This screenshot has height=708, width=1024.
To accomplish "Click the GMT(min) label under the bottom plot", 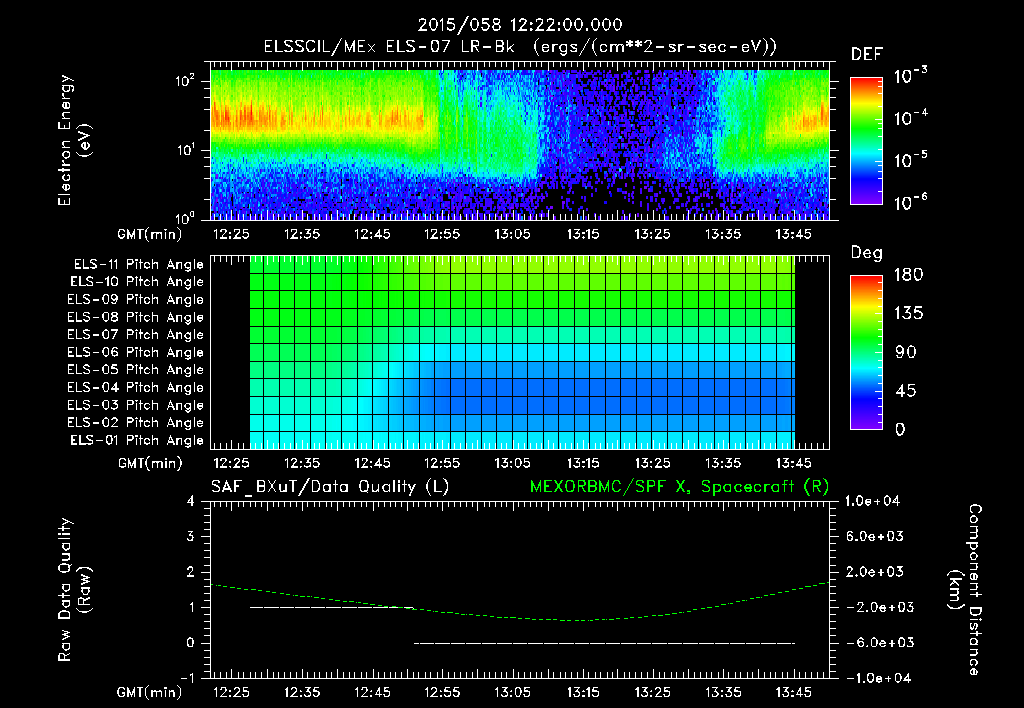I will [150, 692].
